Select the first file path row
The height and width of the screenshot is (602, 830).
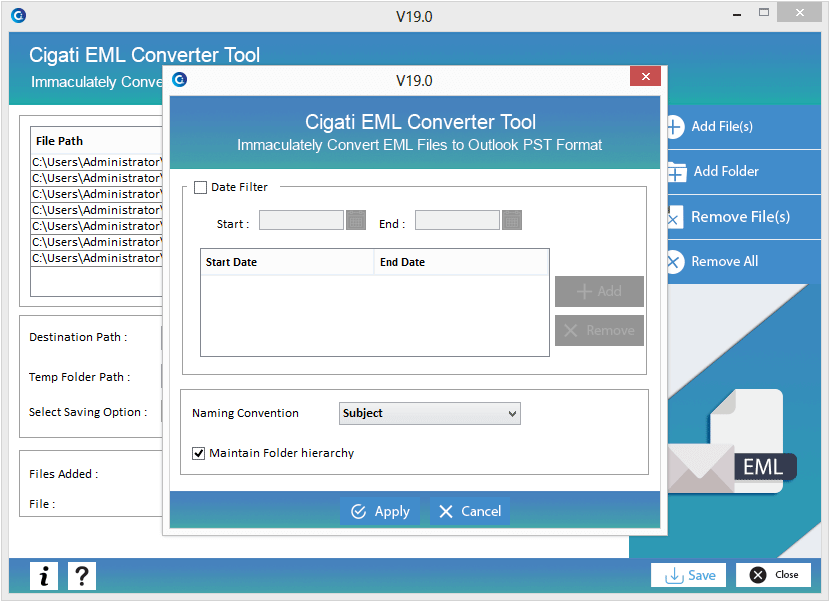click(x=96, y=162)
